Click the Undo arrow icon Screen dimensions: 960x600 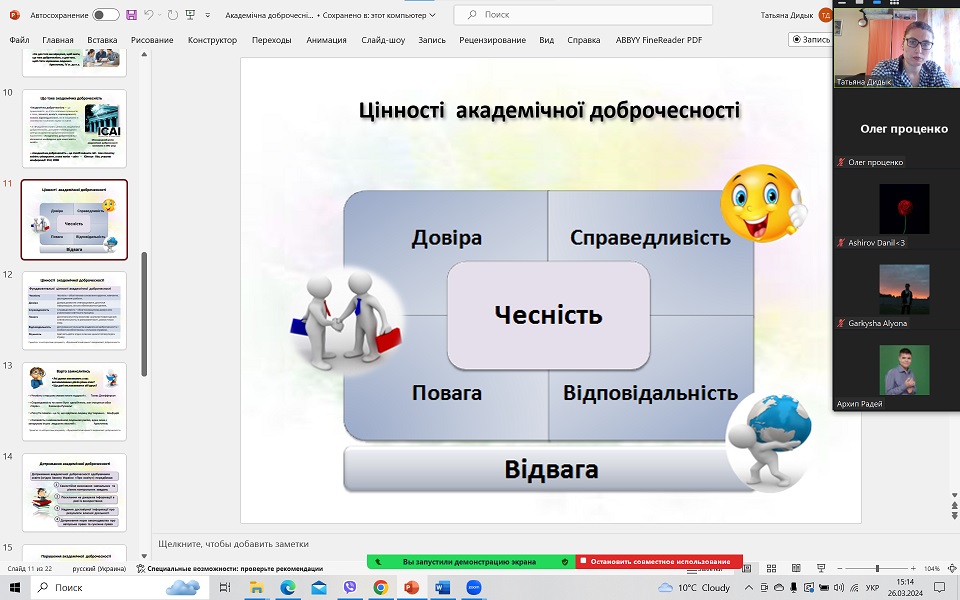pos(149,15)
